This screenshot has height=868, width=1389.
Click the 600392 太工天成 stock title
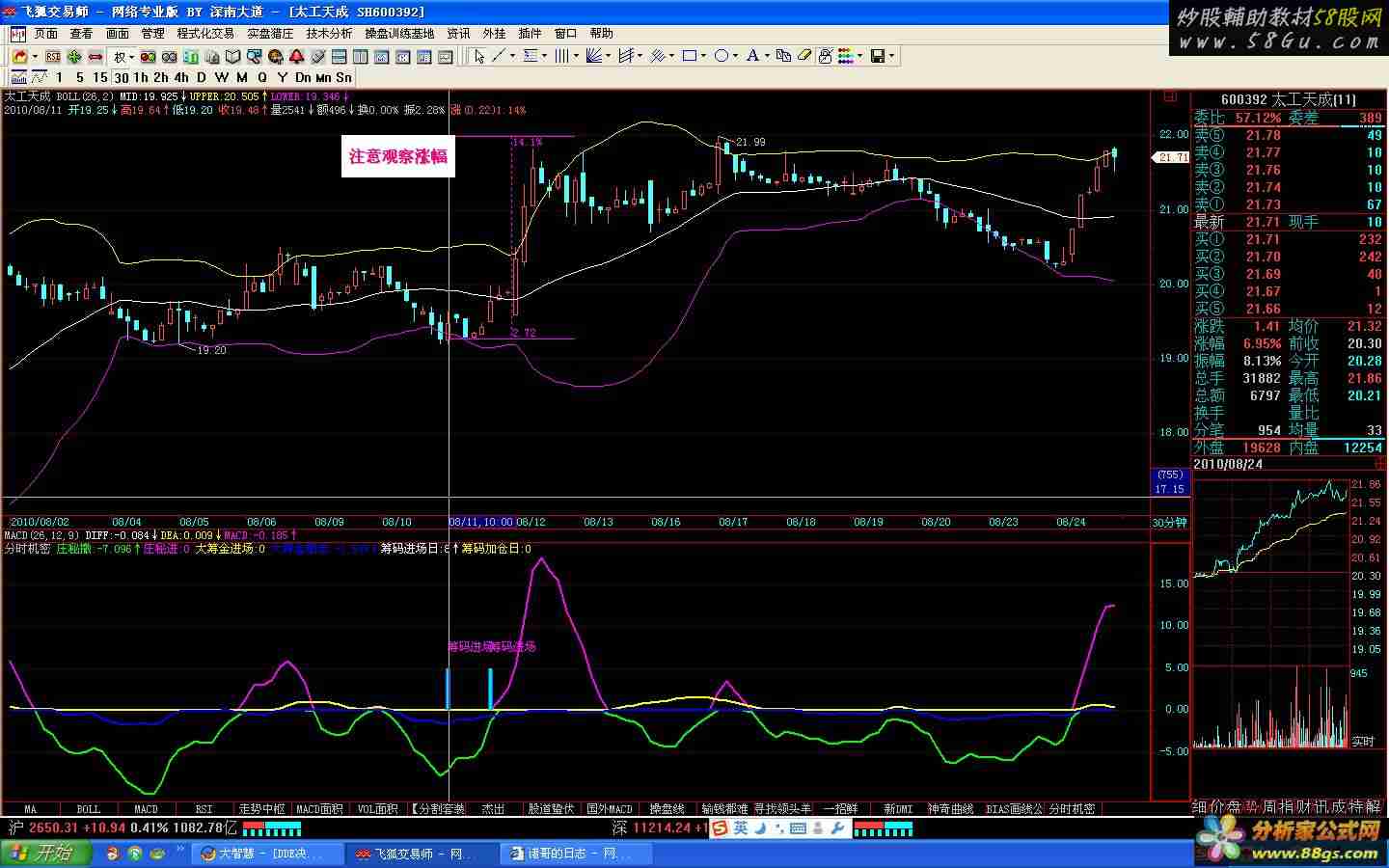[x=1288, y=99]
